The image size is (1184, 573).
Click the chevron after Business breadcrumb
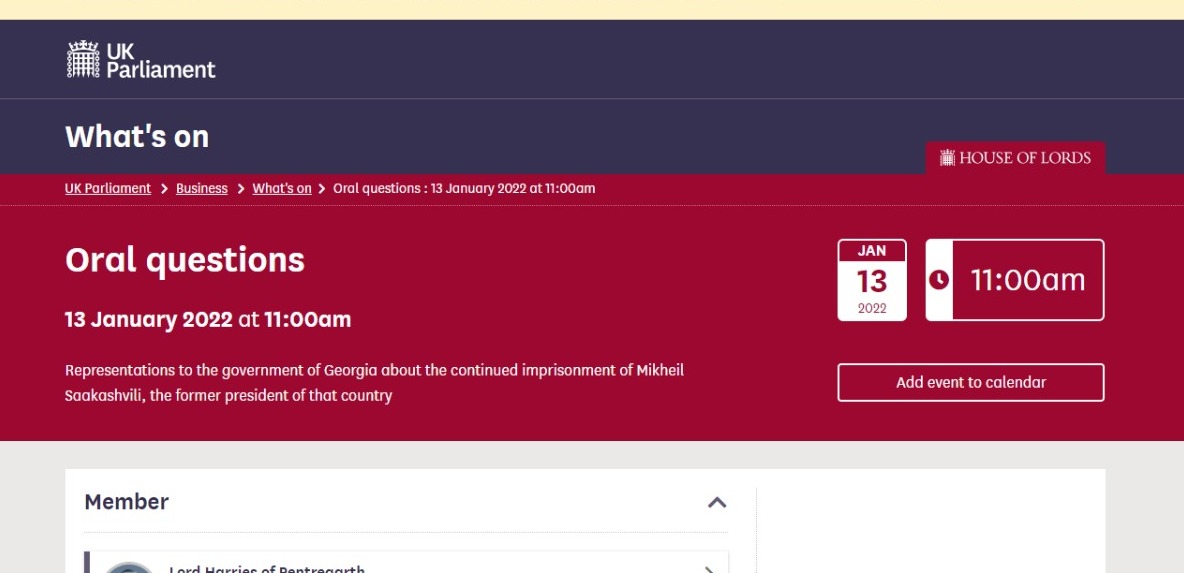point(241,189)
